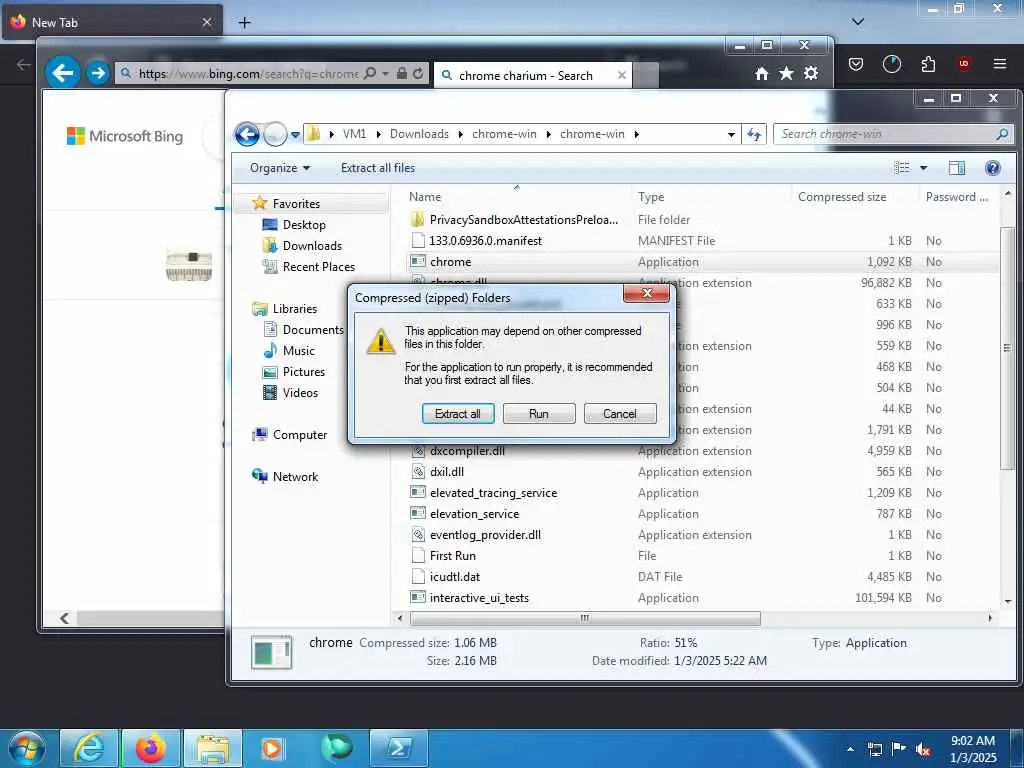
Task: Click Explorer forward navigation arrow
Action: coord(275,135)
